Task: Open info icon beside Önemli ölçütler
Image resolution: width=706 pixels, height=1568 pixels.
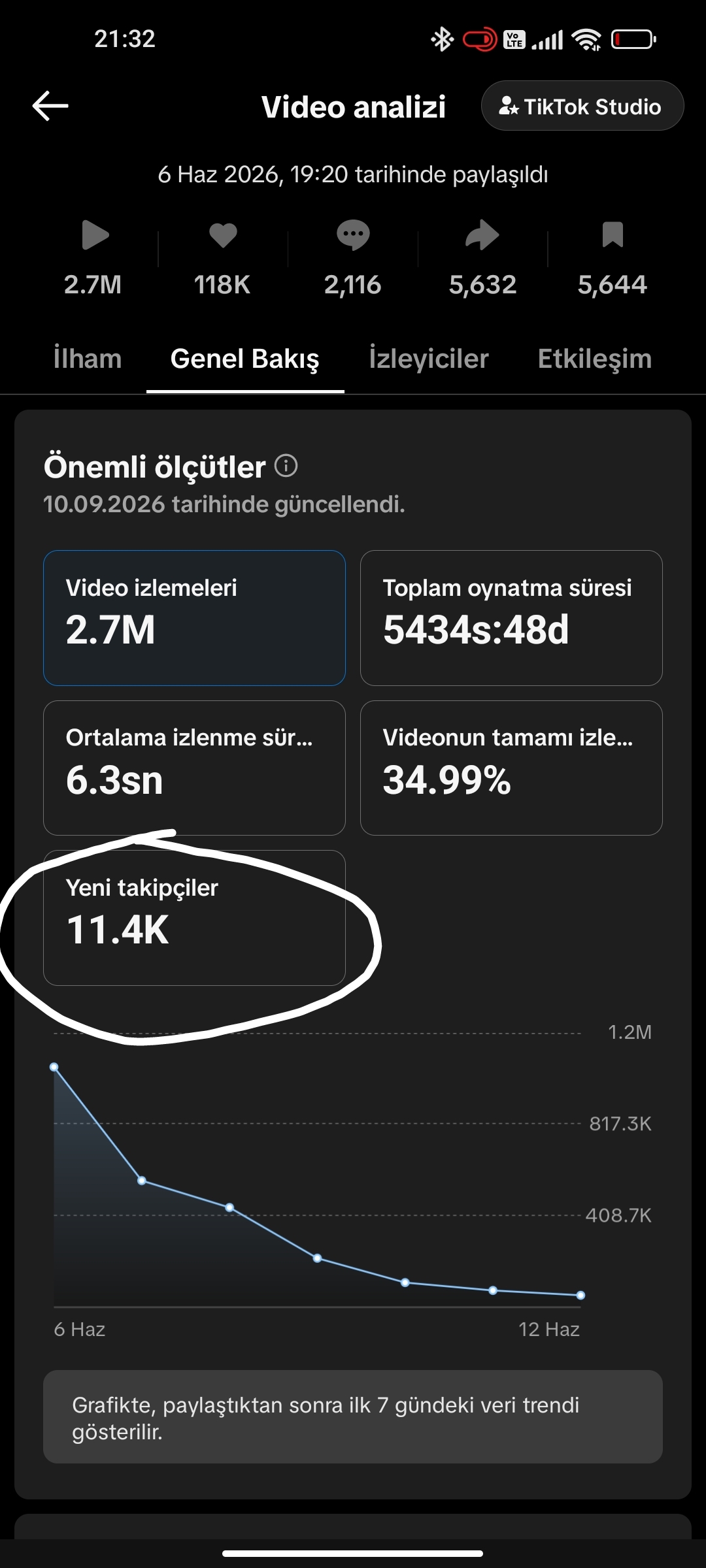Action: point(286,466)
